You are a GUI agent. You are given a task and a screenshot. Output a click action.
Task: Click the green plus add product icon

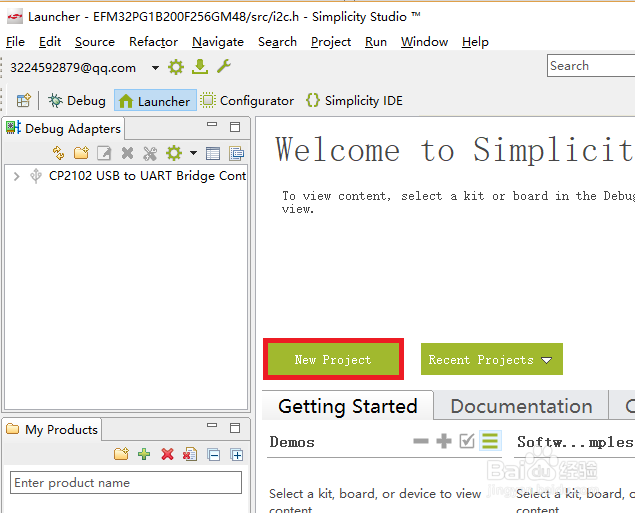[144, 454]
